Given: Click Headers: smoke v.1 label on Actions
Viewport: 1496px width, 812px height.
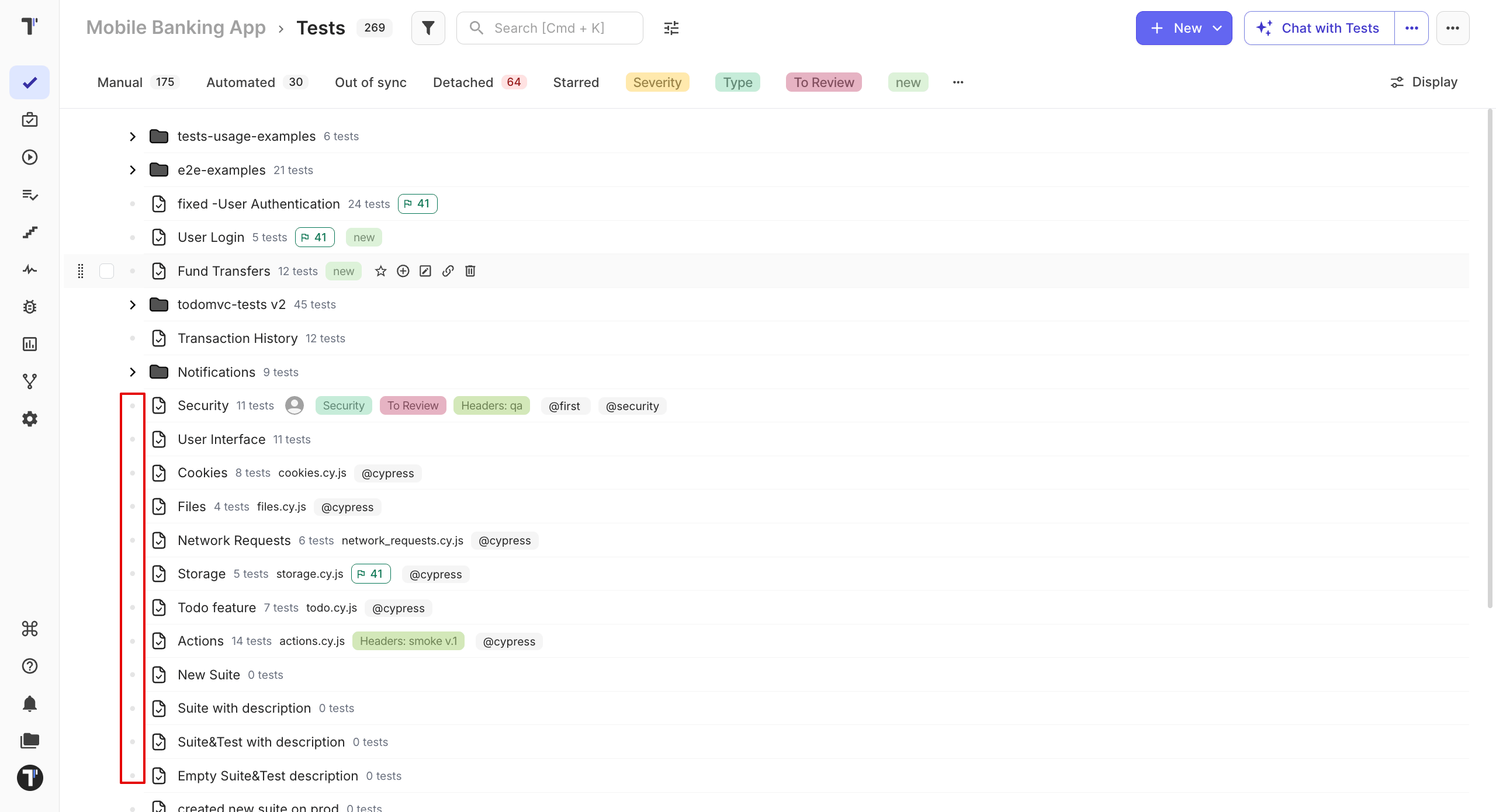Looking at the screenshot, I should pyautogui.click(x=408, y=641).
